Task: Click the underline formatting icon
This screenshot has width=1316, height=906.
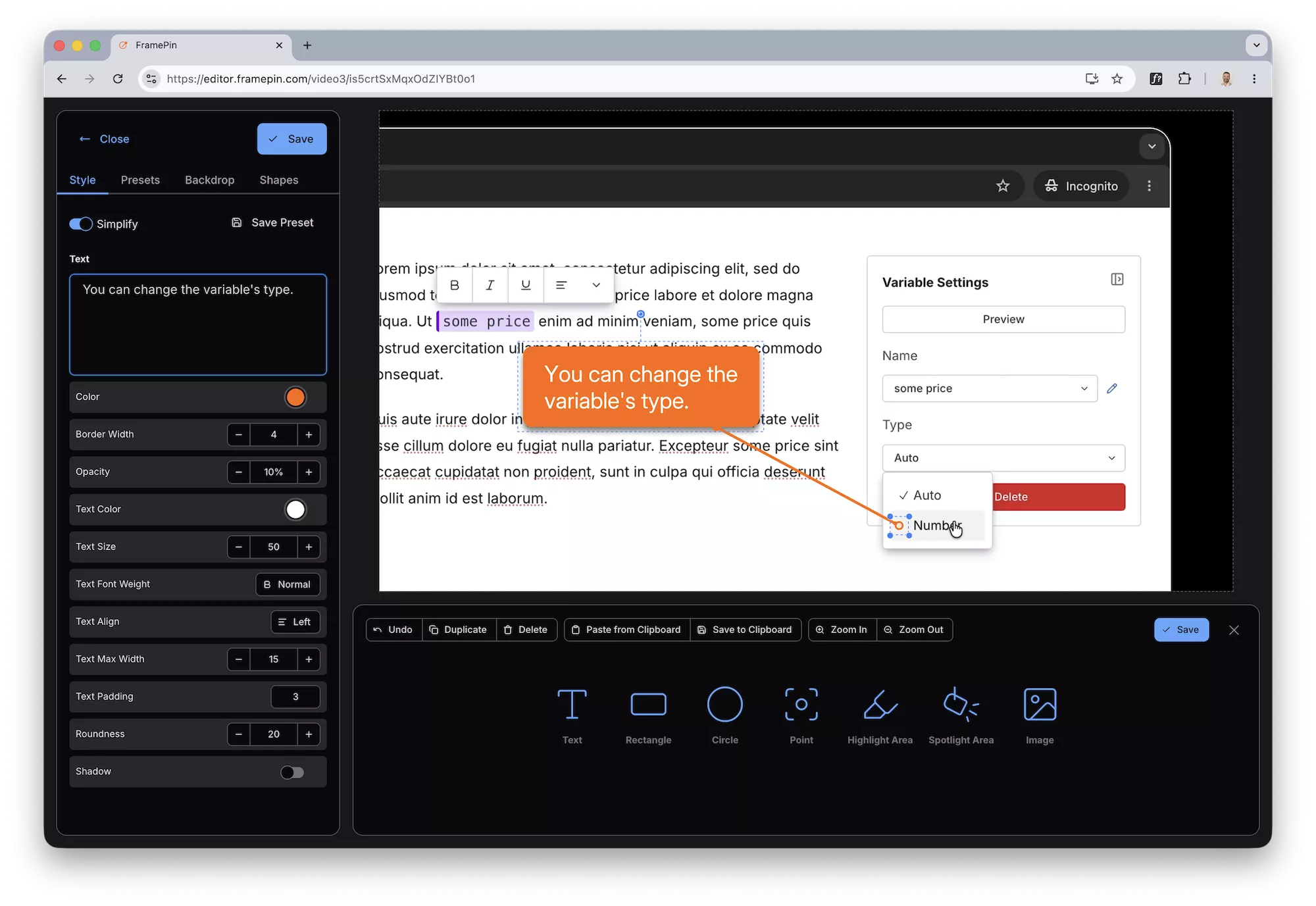Action: (526, 285)
